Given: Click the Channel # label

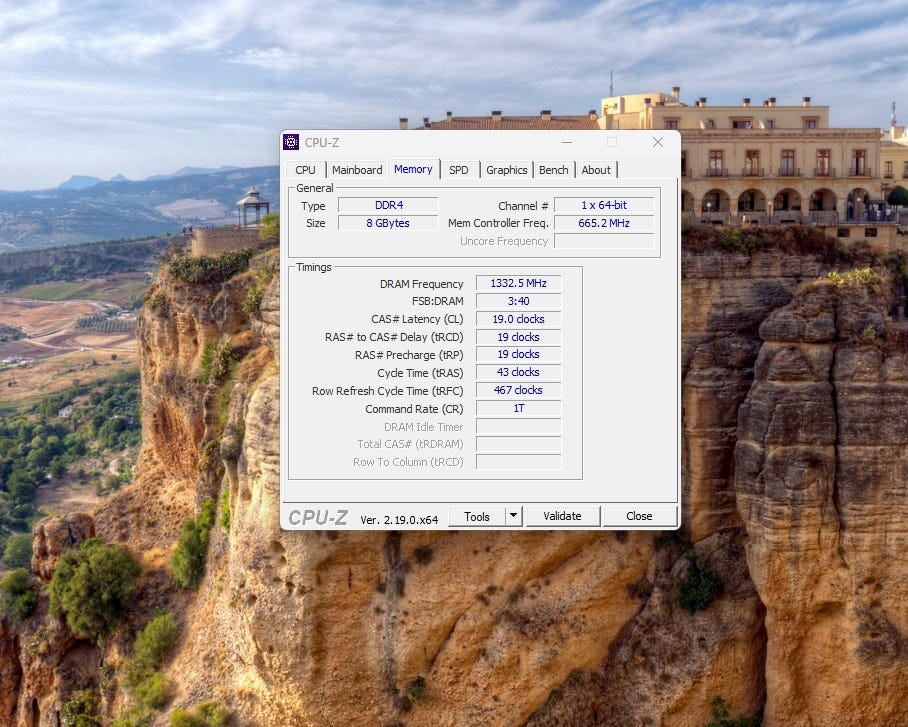Looking at the screenshot, I should (523, 206).
